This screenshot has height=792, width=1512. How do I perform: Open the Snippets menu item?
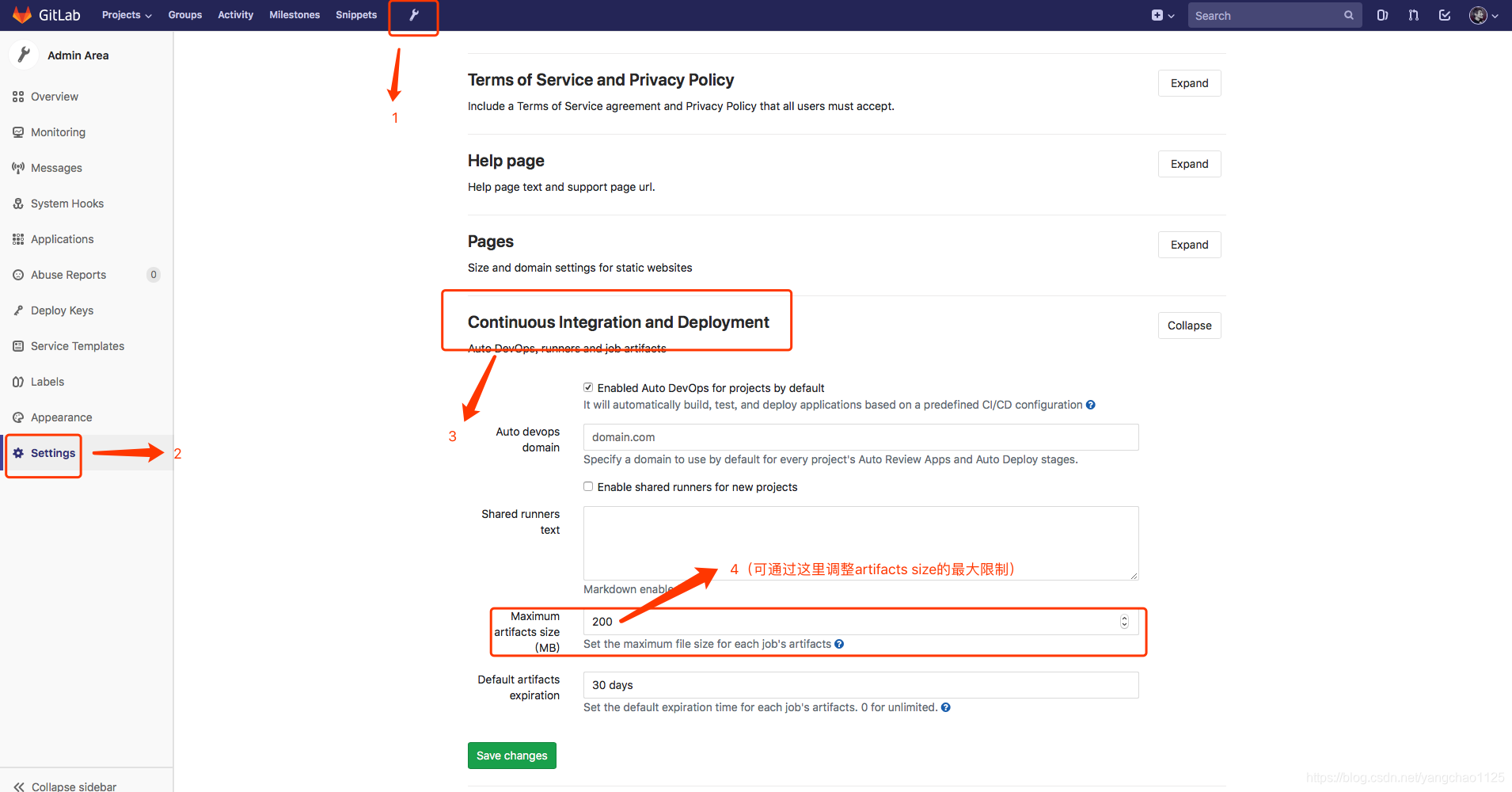pyautogui.click(x=355, y=14)
